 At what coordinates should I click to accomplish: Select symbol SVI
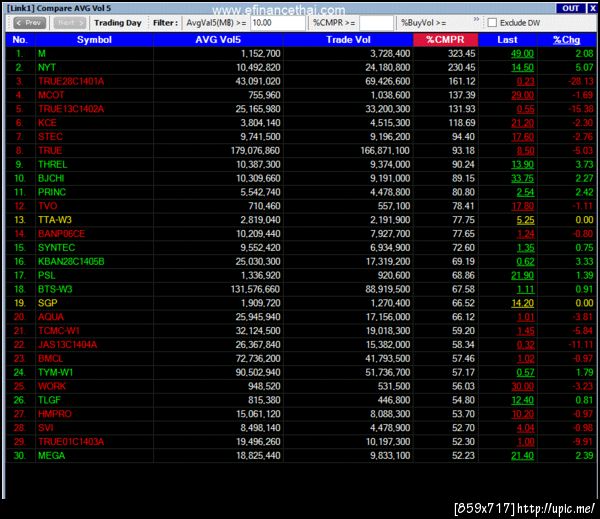(45, 428)
